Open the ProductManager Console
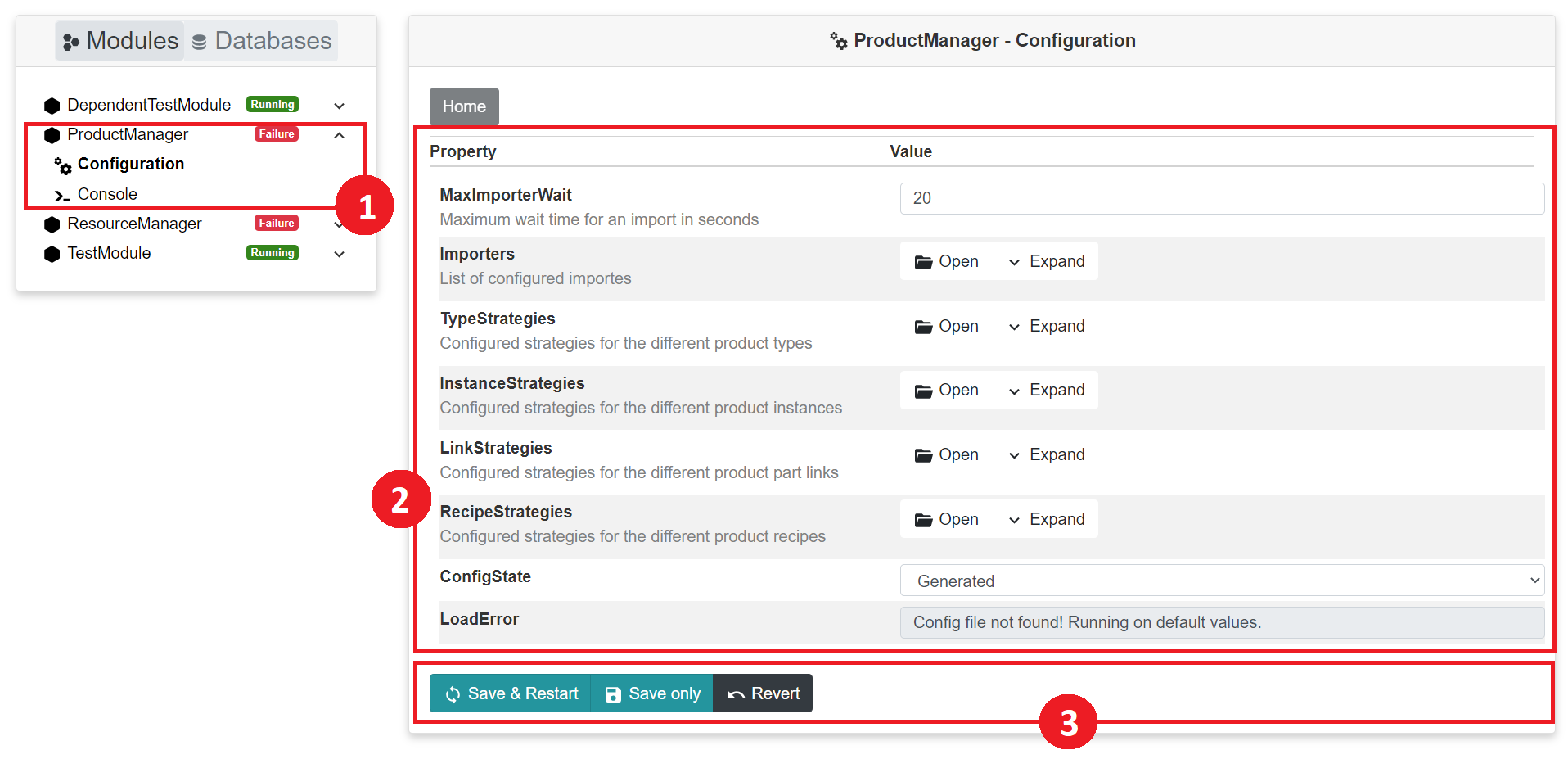 point(107,195)
